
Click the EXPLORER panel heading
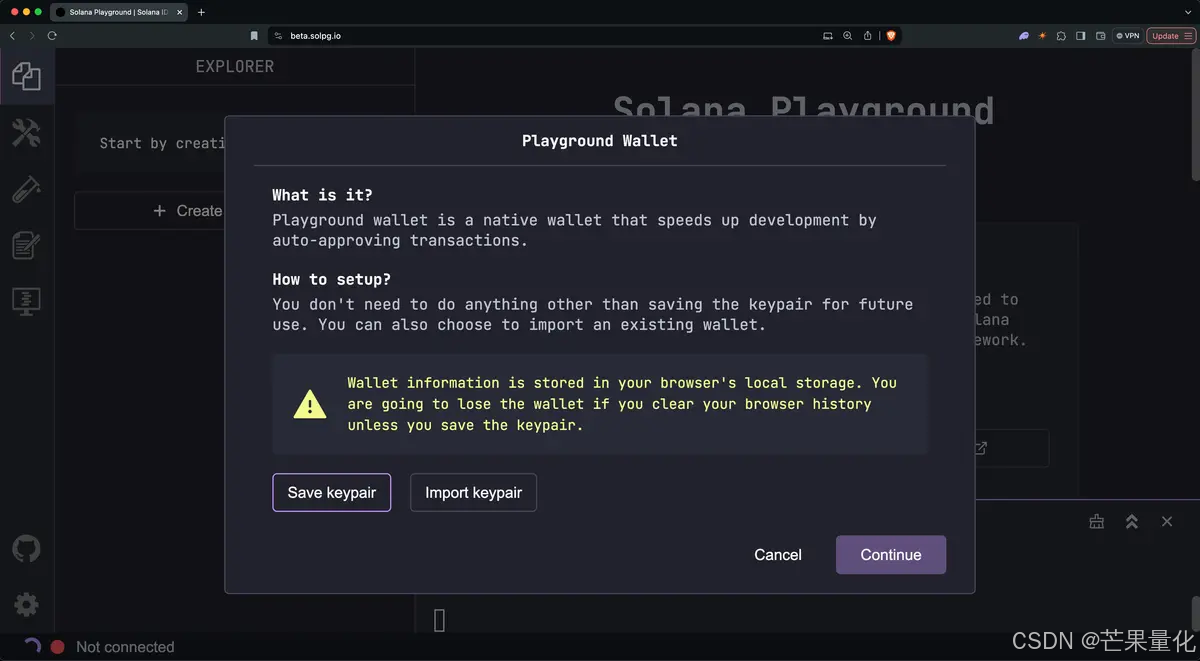point(234,66)
